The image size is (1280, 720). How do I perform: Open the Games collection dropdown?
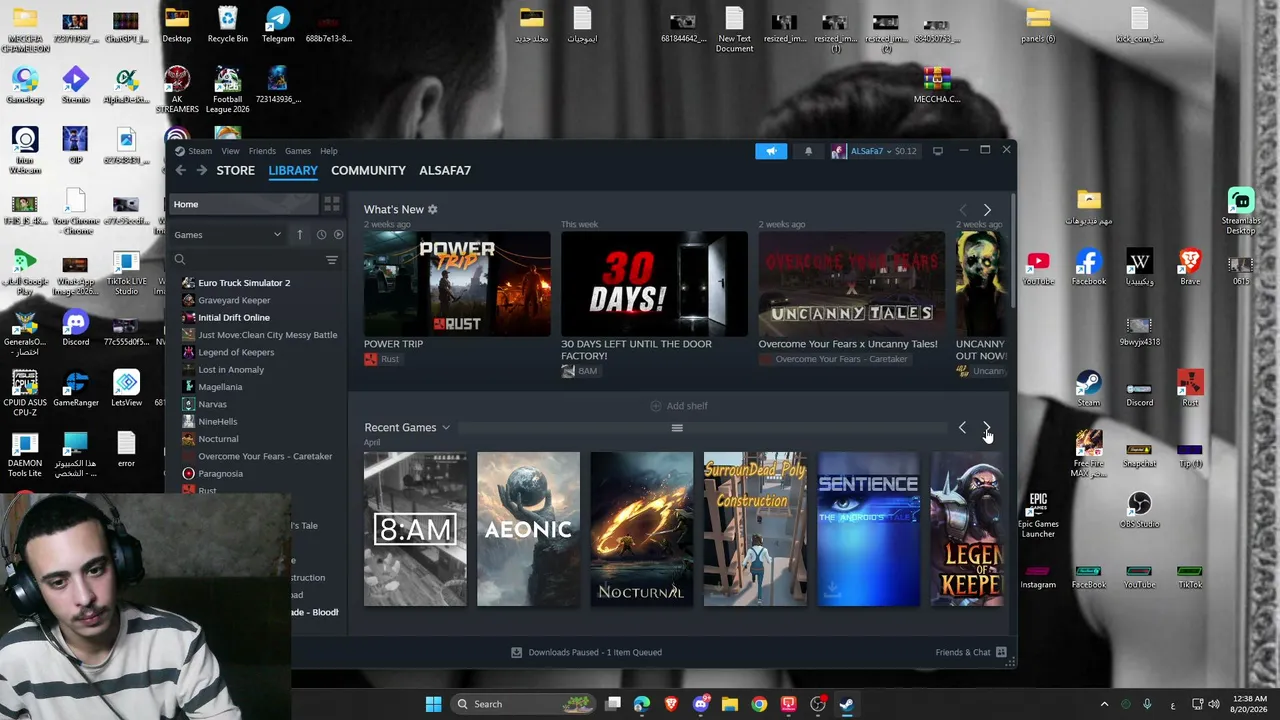[x=228, y=234]
